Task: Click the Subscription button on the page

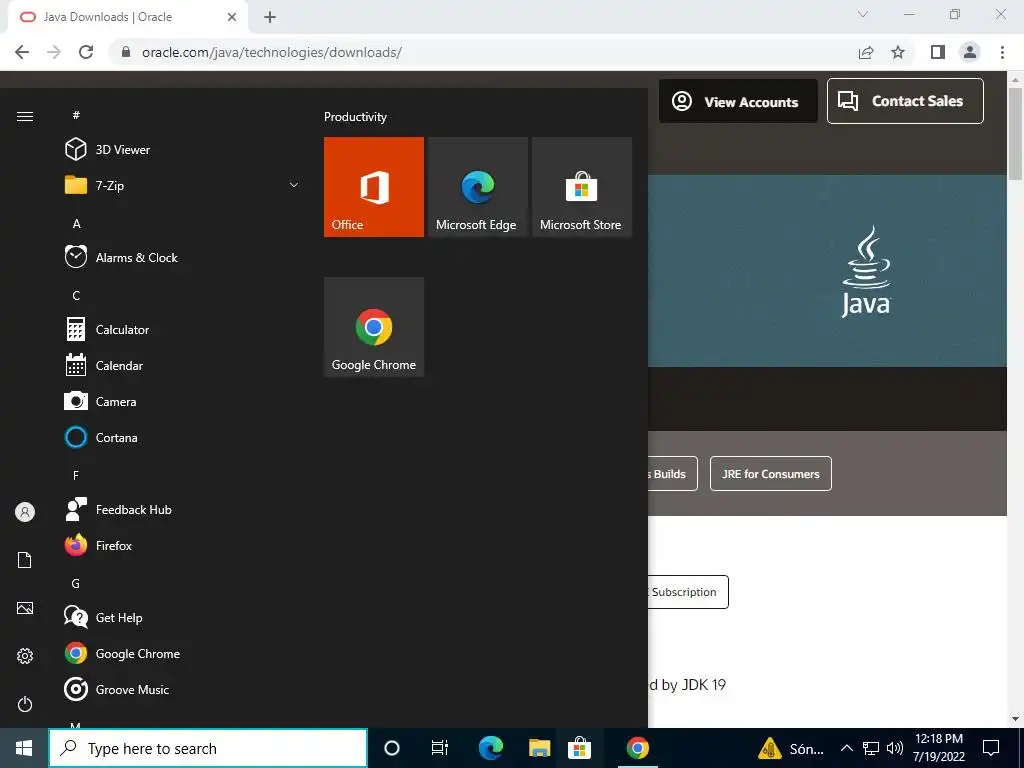Action: click(x=688, y=592)
